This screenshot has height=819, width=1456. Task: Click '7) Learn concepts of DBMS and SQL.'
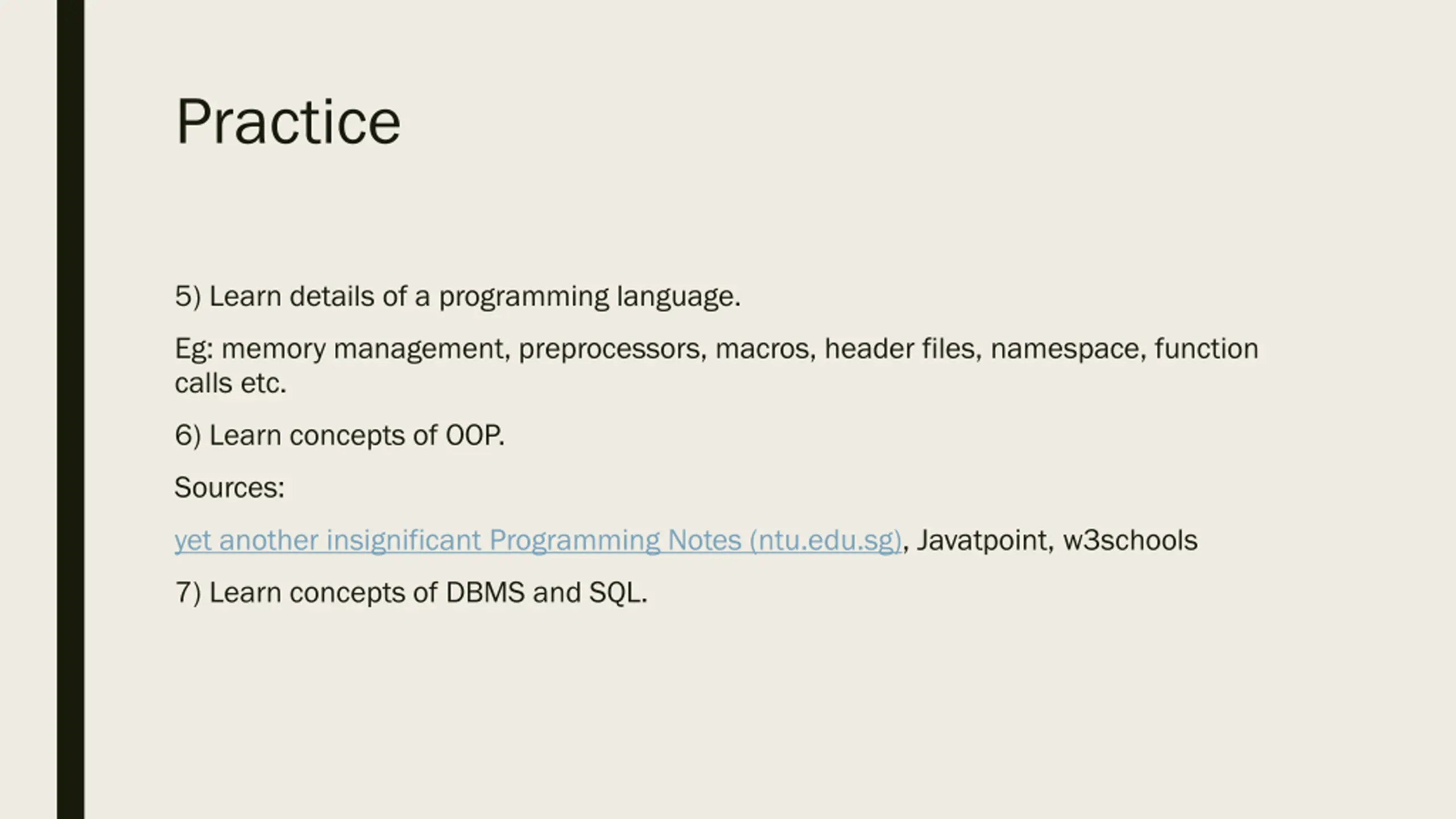[411, 593]
